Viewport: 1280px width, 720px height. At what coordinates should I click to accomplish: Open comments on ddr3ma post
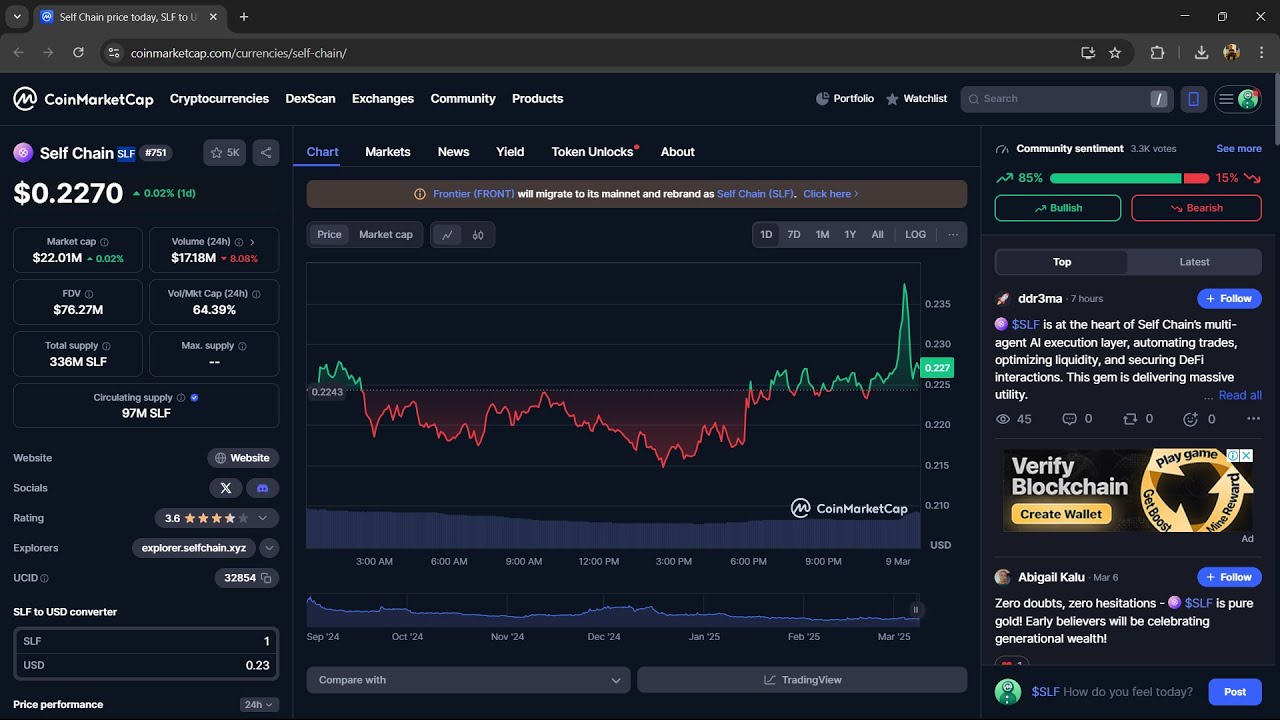coord(1077,419)
